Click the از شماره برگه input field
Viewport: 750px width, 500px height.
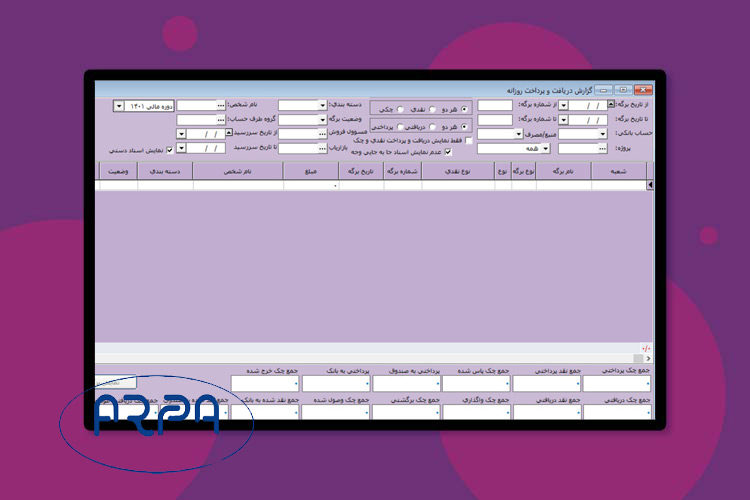[495, 105]
